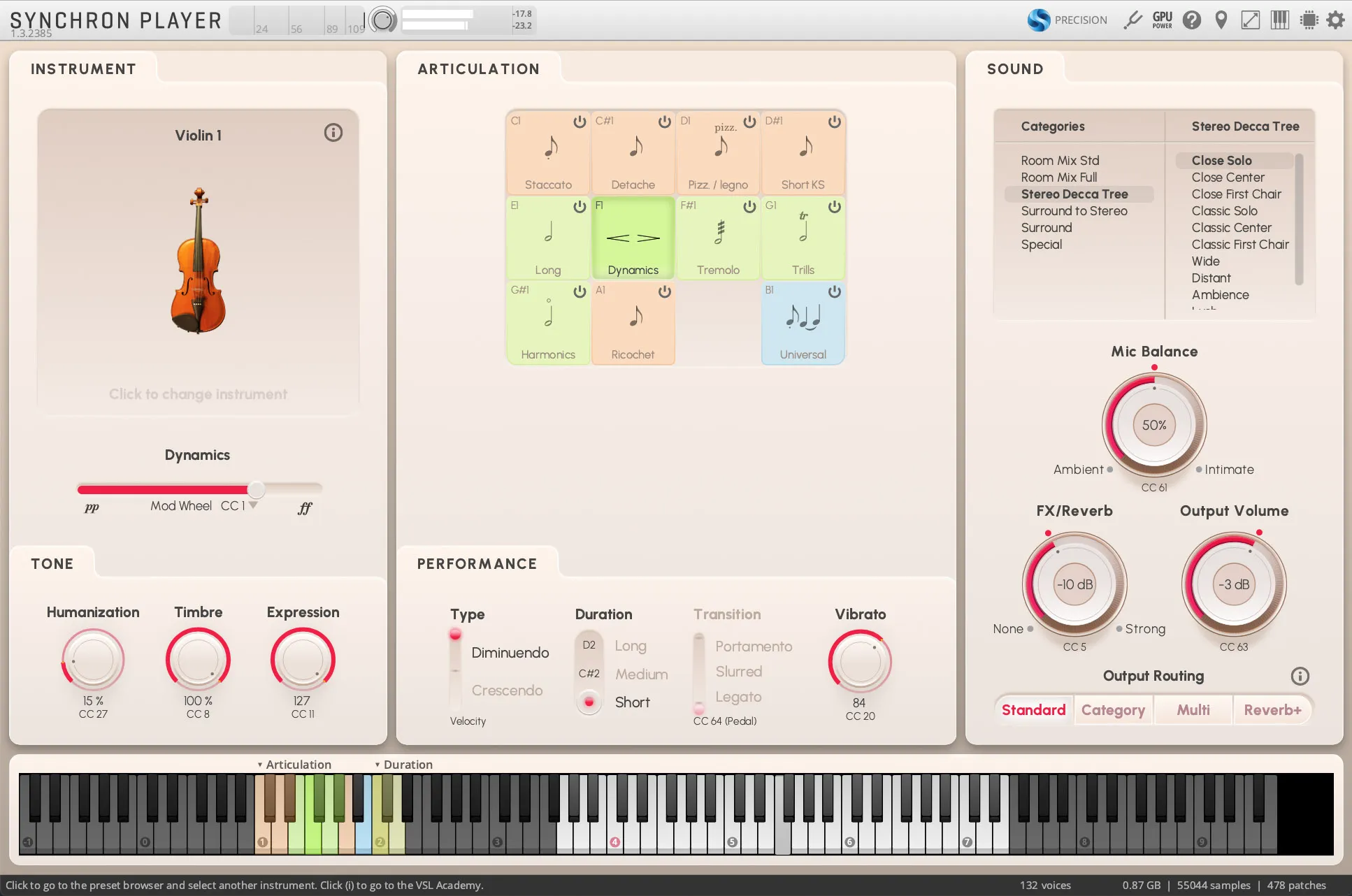1352x896 pixels.
Task: Click the Violin 1 info icon
Action: (x=333, y=133)
